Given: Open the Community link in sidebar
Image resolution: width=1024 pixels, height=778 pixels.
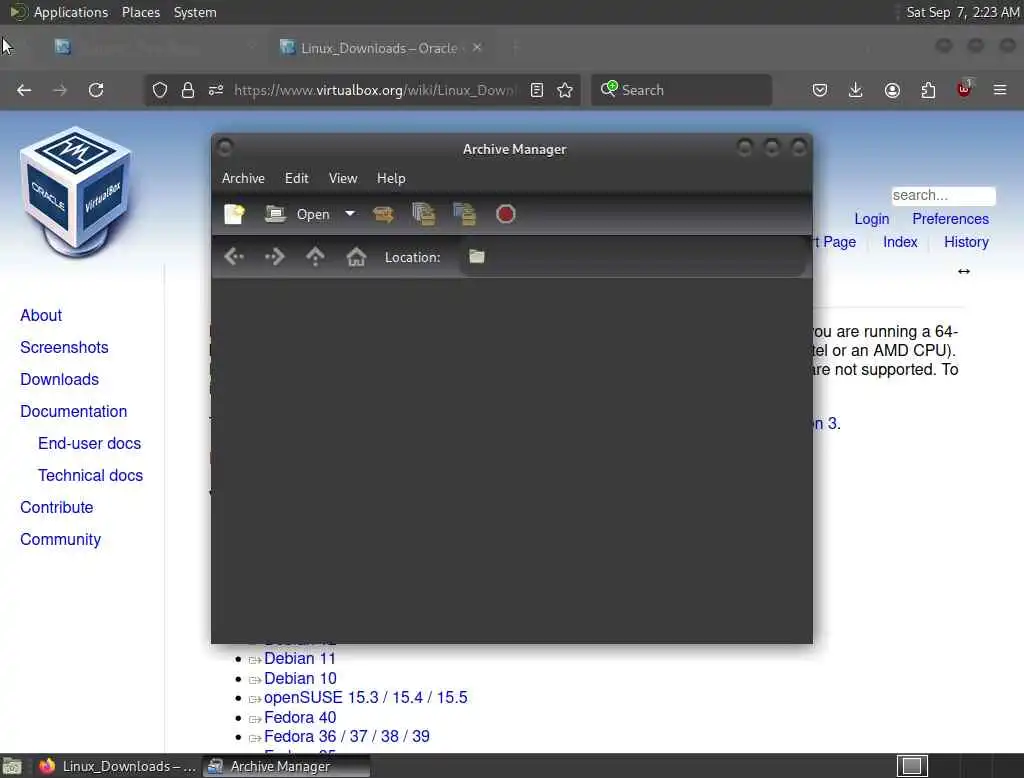Looking at the screenshot, I should pyautogui.click(x=61, y=540).
